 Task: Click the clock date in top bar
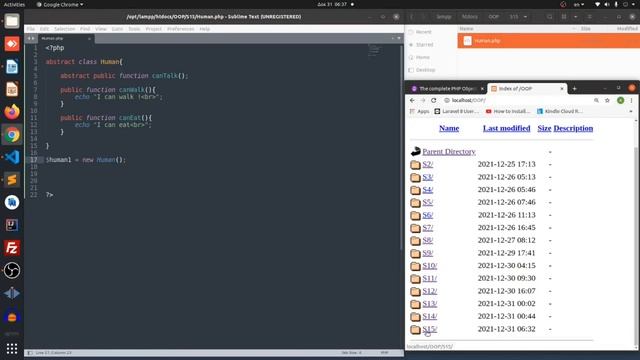[x=332, y=4]
